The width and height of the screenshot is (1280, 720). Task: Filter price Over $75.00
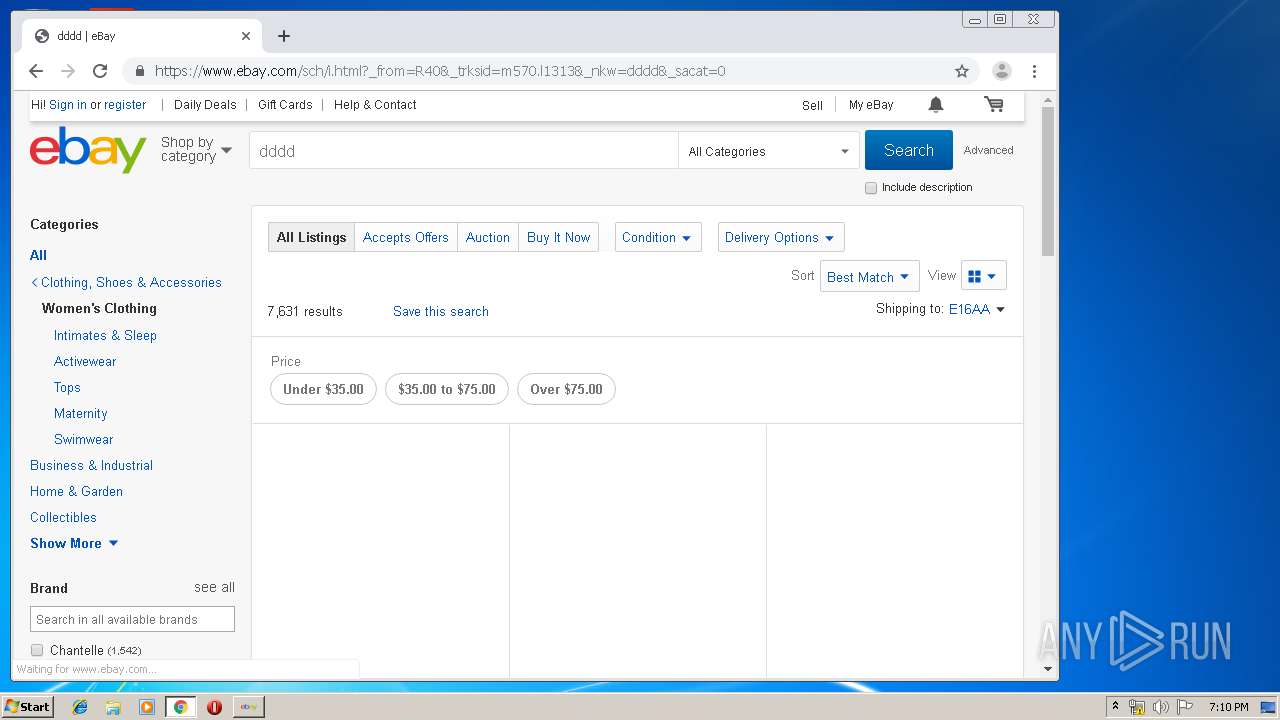[x=566, y=389]
